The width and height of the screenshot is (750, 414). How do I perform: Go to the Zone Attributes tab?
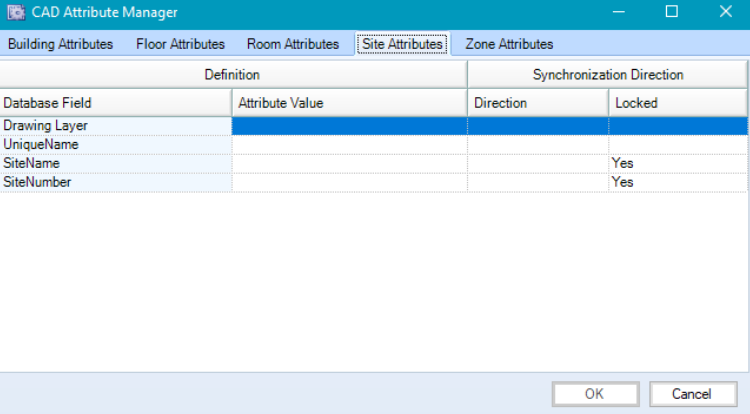pyautogui.click(x=509, y=44)
